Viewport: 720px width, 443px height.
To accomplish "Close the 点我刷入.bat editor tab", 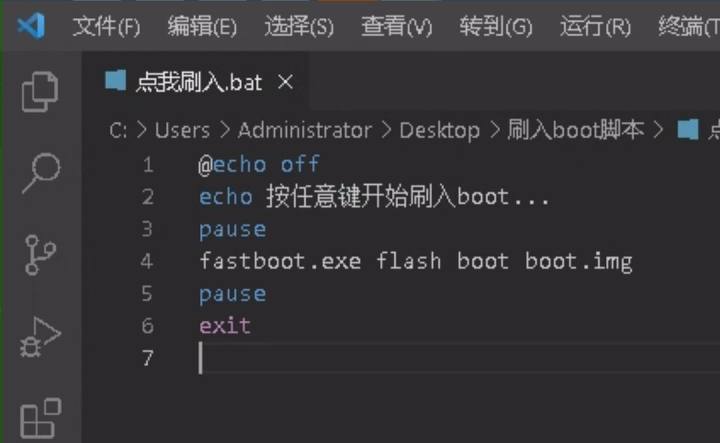I will (285, 83).
